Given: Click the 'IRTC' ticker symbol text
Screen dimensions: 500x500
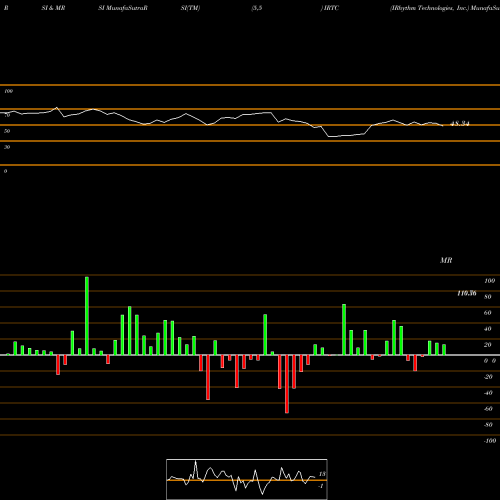Looking at the screenshot, I should [331, 8].
